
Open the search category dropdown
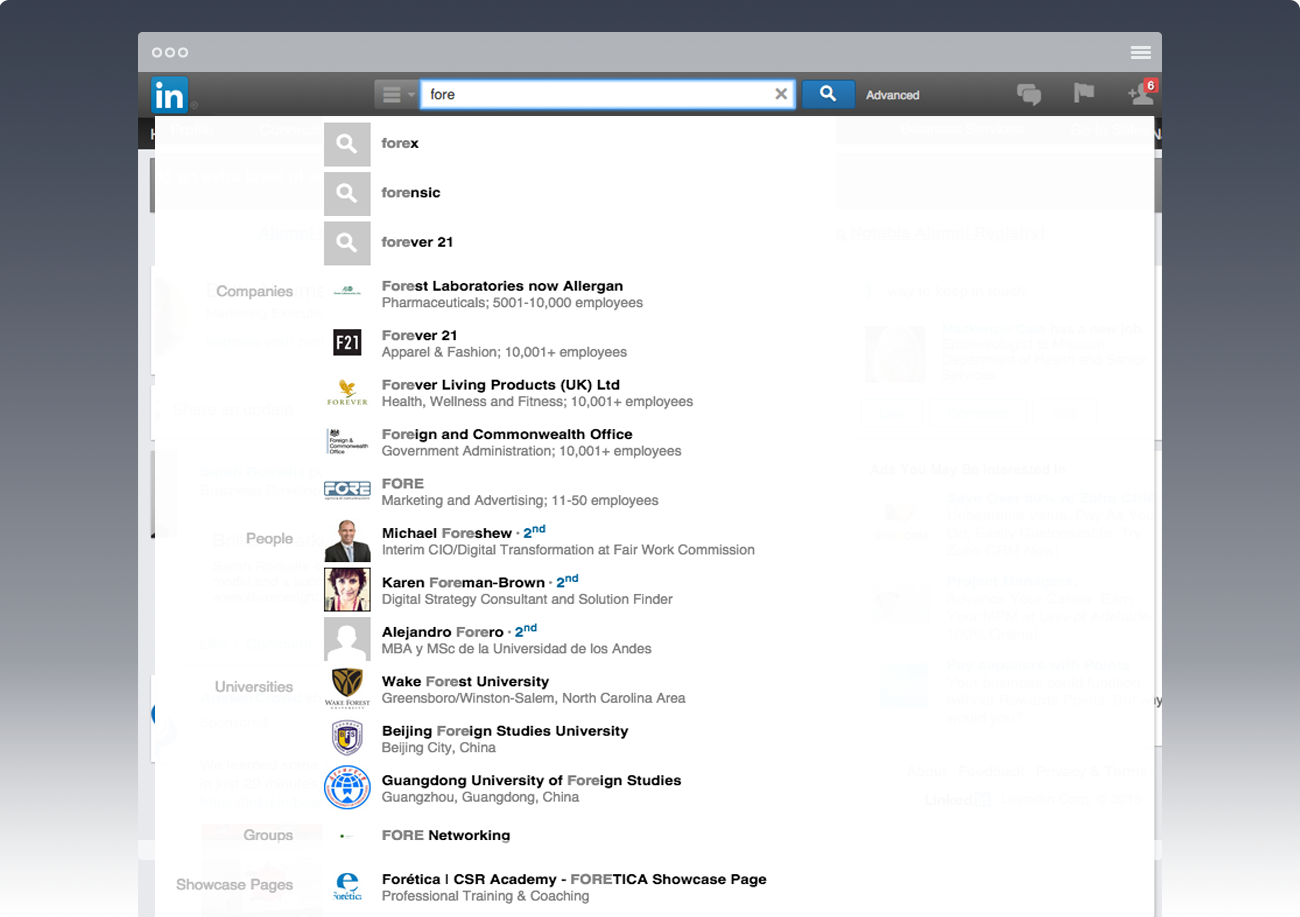pos(396,95)
